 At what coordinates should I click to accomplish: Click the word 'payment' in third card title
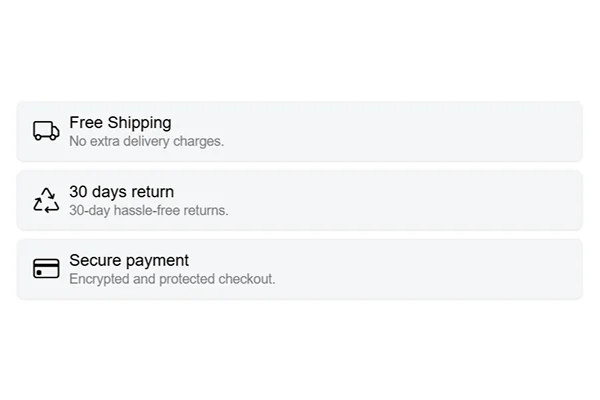tap(156, 261)
